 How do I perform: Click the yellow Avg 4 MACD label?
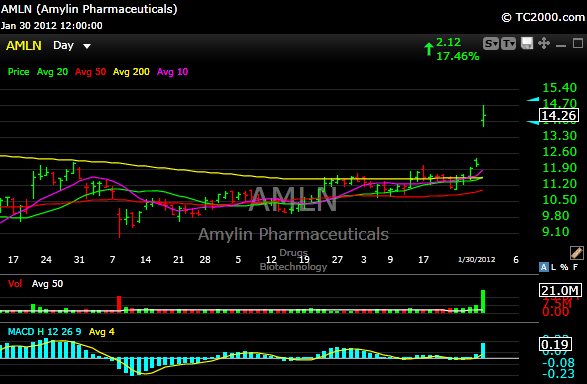pyautogui.click(x=102, y=332)
